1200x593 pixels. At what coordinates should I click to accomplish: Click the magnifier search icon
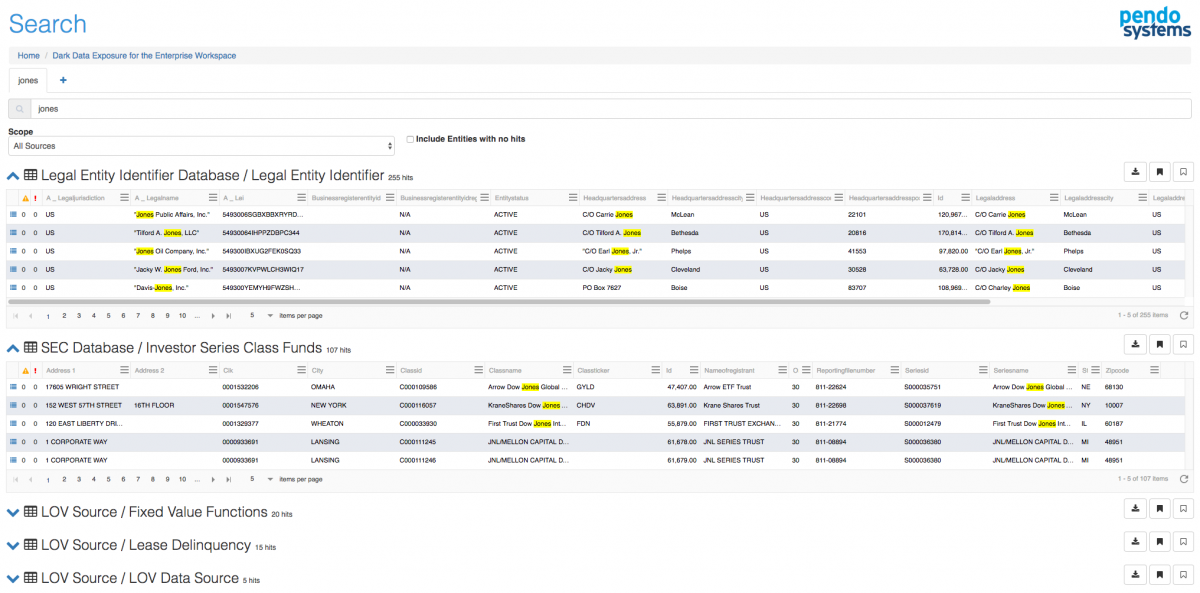tap(19, 109)
